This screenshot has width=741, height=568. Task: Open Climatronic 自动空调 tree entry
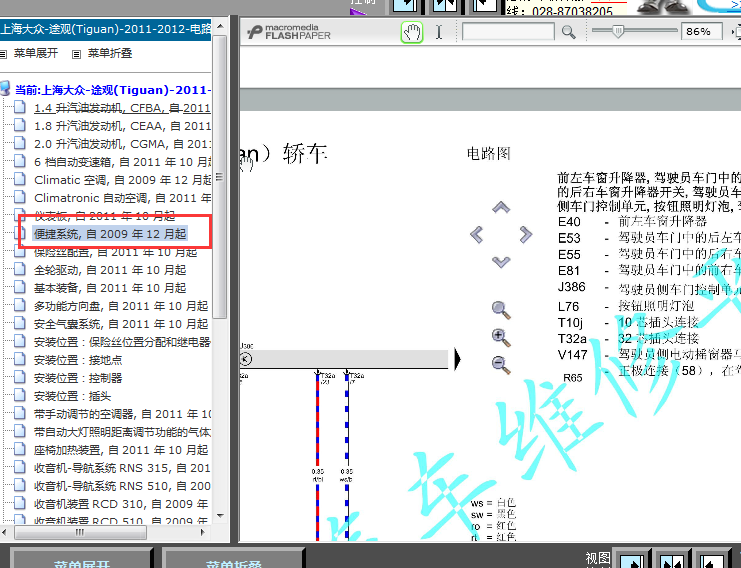(x=122, y=198)
